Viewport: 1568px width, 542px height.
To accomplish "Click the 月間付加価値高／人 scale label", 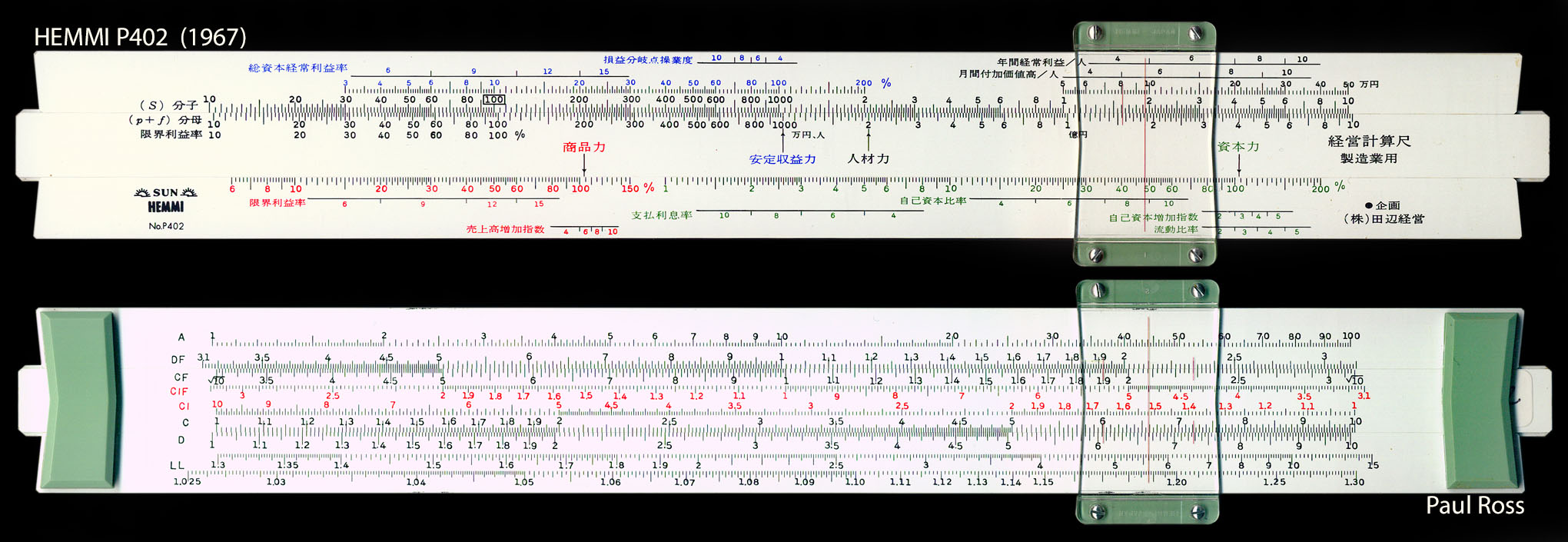I will tap(1008, 74).
